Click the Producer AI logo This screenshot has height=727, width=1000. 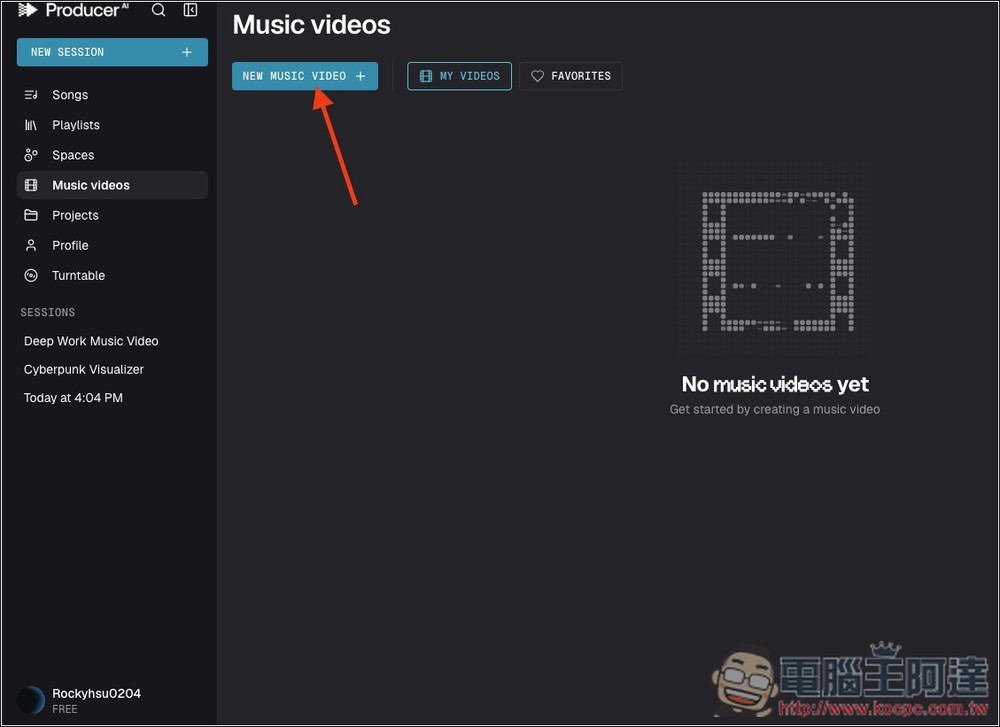pos(73,10)
